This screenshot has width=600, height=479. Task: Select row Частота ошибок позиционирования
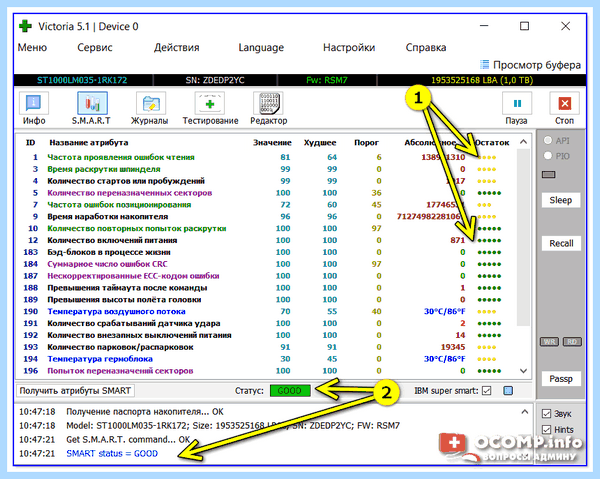pyautogui.click(x=266, y=205)
